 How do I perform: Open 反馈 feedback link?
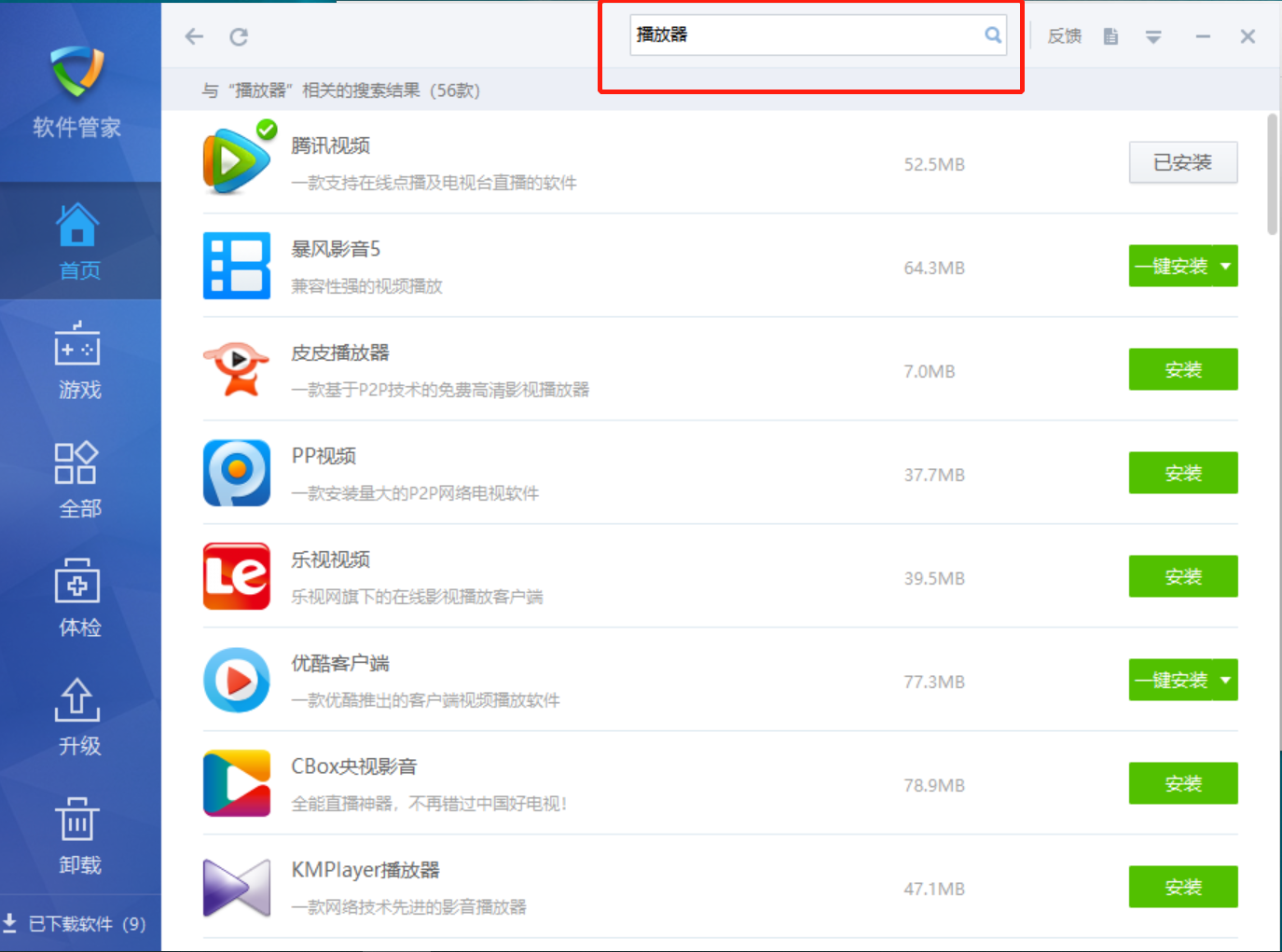tap(1064, 36)
